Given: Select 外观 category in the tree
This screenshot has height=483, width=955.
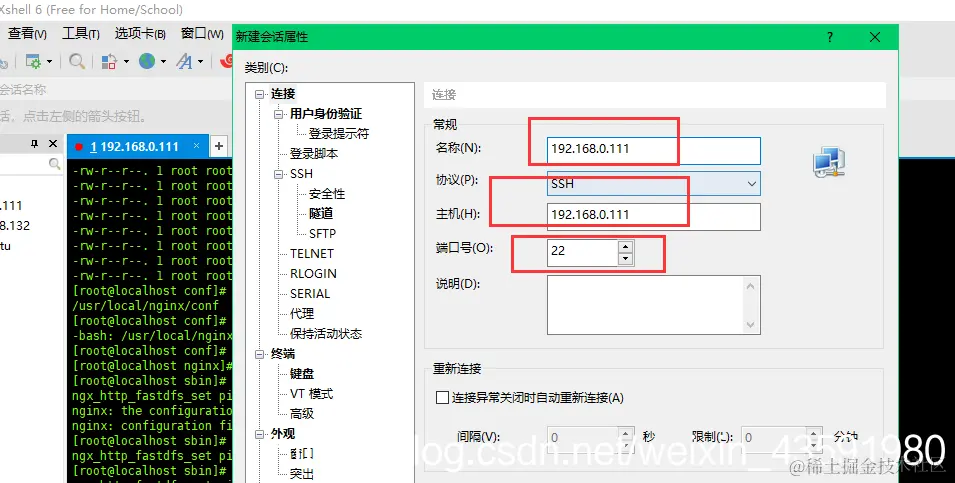Looking at the screenshot, I should tap(283, 434).
